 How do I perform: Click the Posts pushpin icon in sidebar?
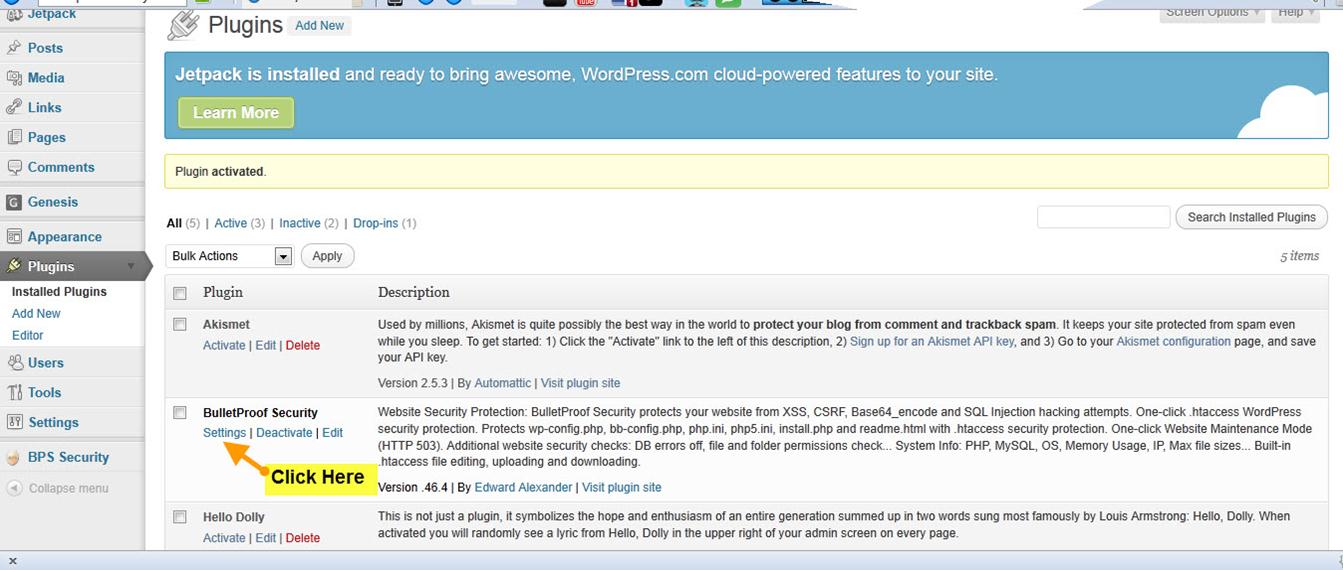click(14, 48)
